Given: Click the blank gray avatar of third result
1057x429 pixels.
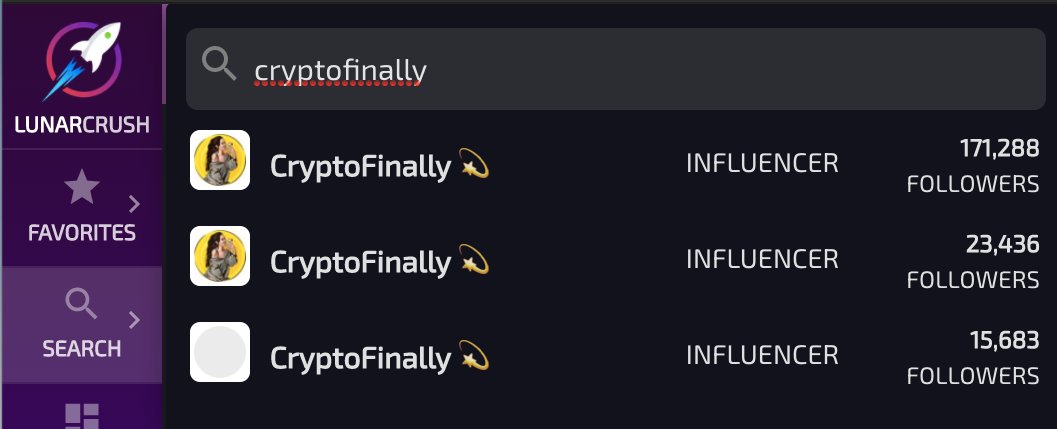Looking at the screenshot, I should point(220,351).
